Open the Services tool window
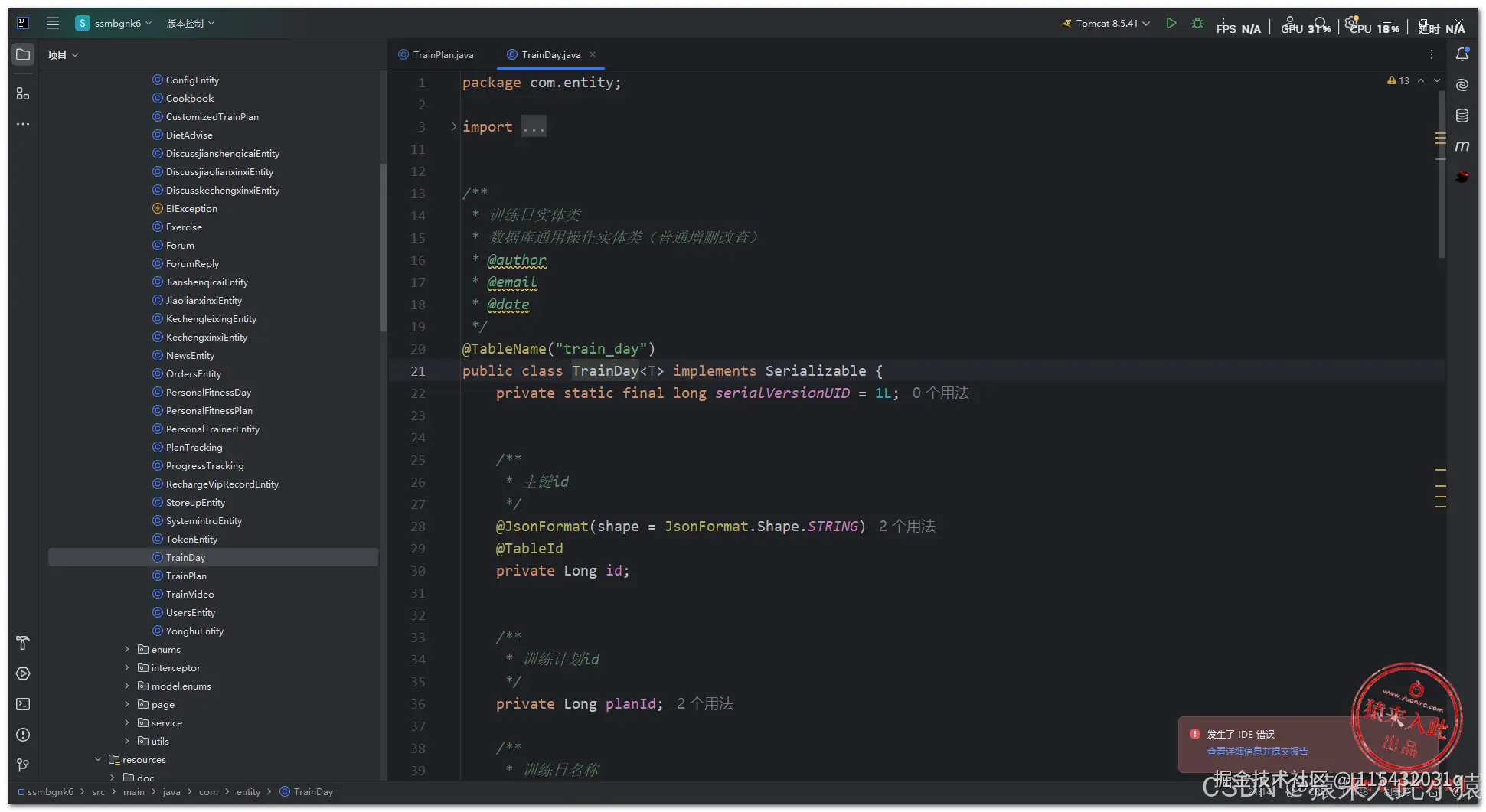This screenshot has width=1486, height=812. click(23, 673)
